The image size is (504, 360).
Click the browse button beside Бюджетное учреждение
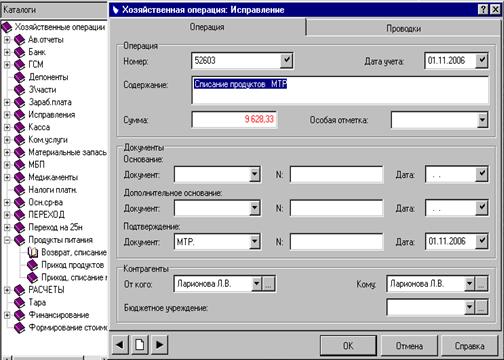click(x=481, y=307)
